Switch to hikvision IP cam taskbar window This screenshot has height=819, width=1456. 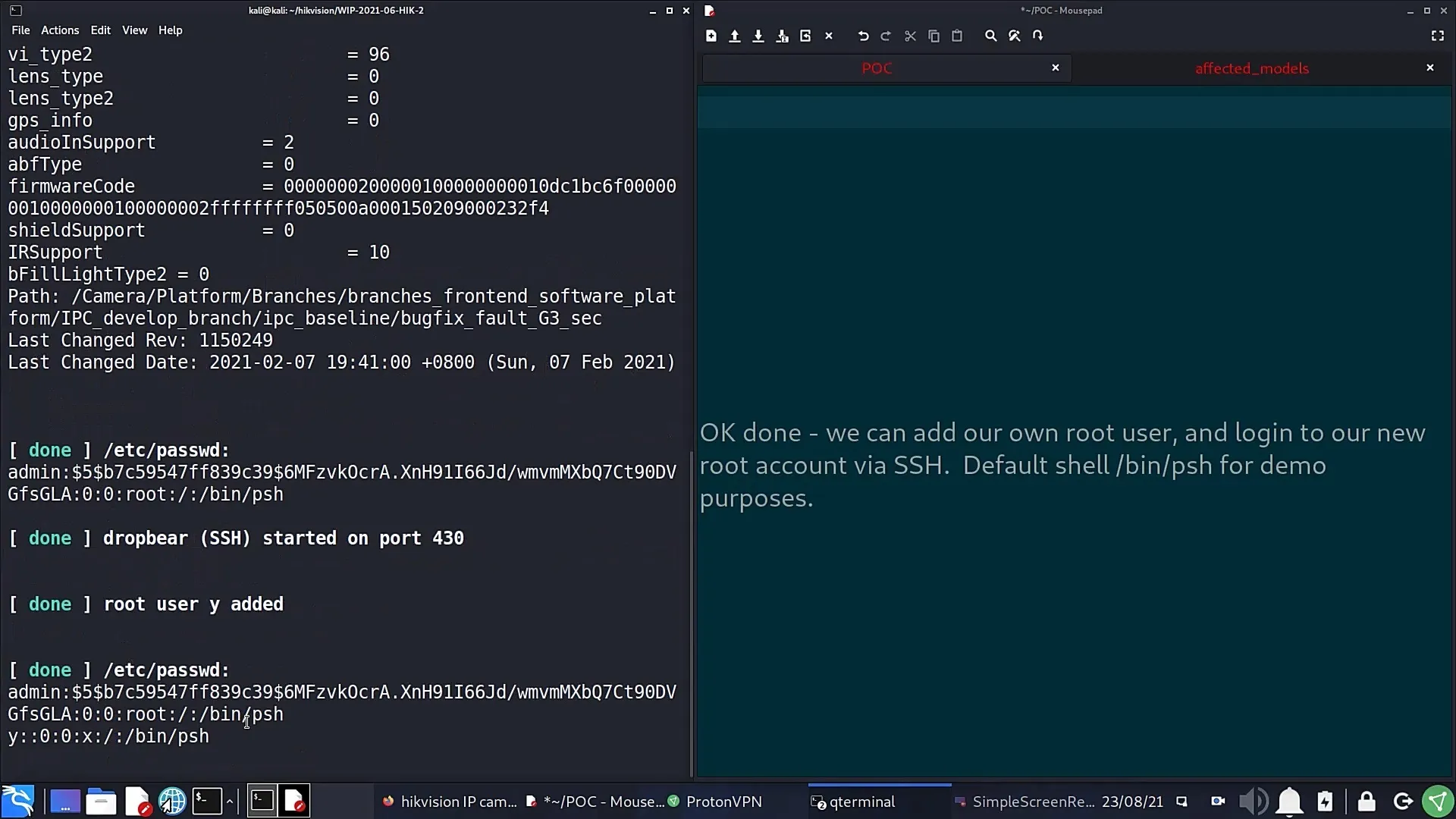click(450, 802)
